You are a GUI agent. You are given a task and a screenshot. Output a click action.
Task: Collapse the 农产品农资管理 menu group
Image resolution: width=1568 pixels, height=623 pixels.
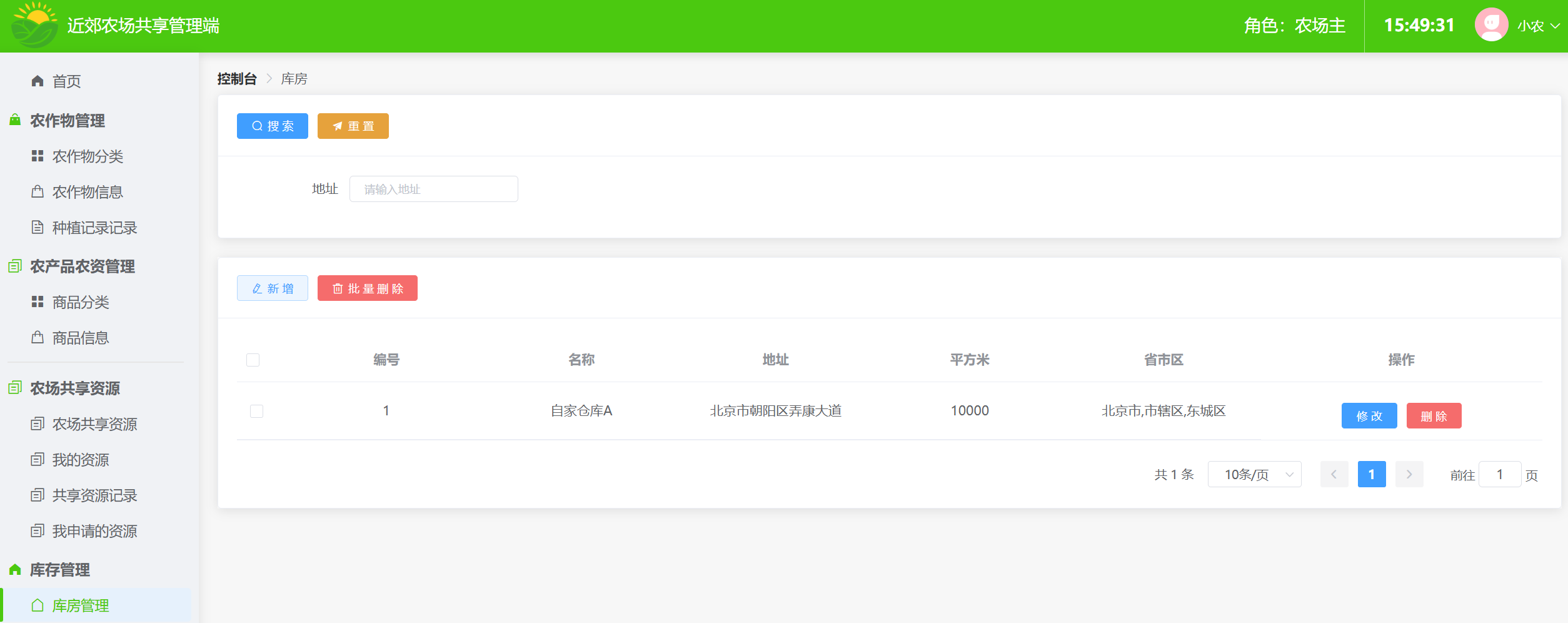pyautogui.click(x=82, y=266)
